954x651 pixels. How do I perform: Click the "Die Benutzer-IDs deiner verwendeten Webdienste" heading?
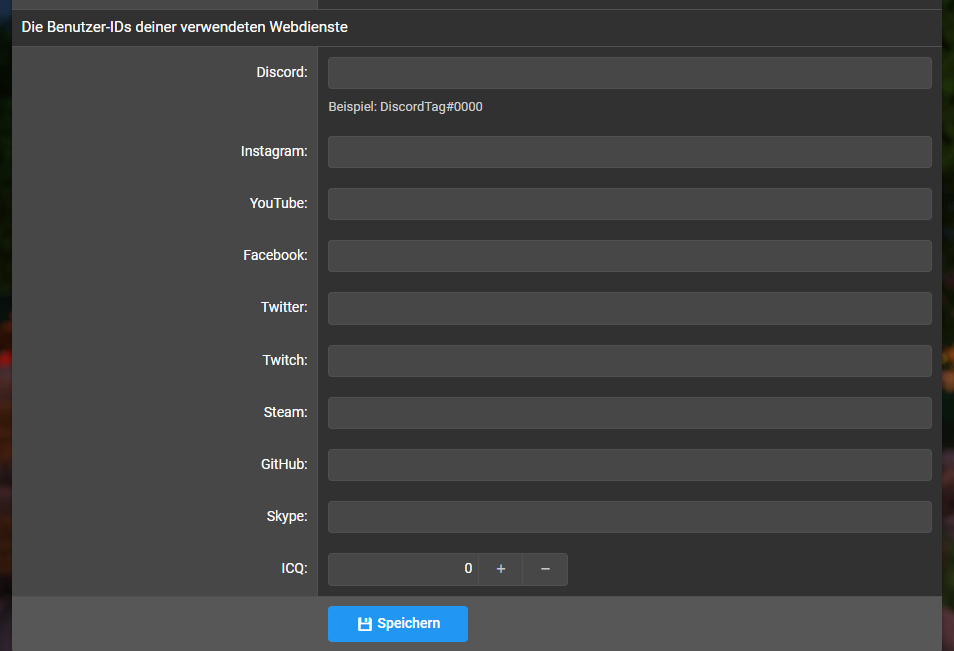(x=185, y=28)
